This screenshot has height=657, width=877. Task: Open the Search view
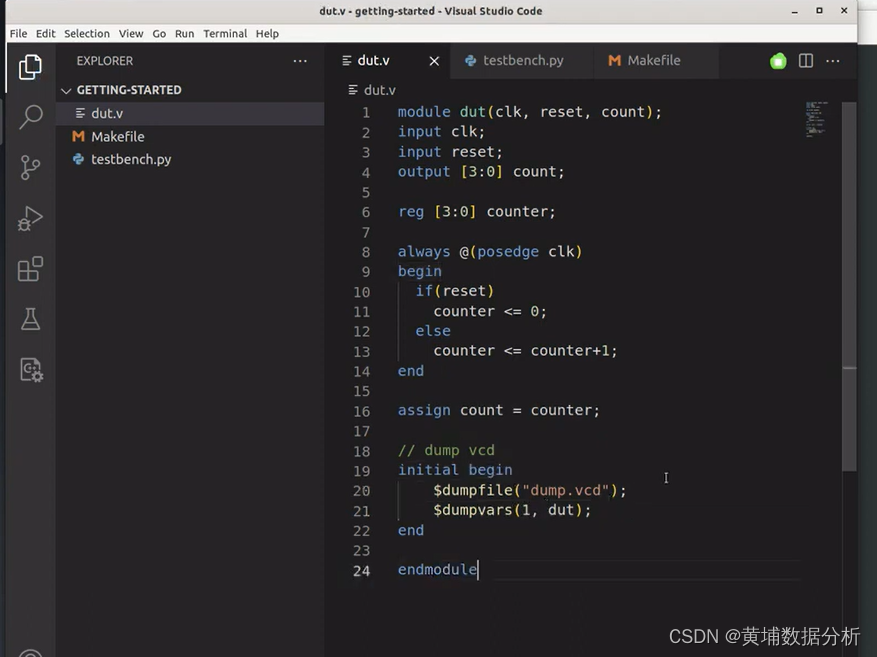[29, 117]
